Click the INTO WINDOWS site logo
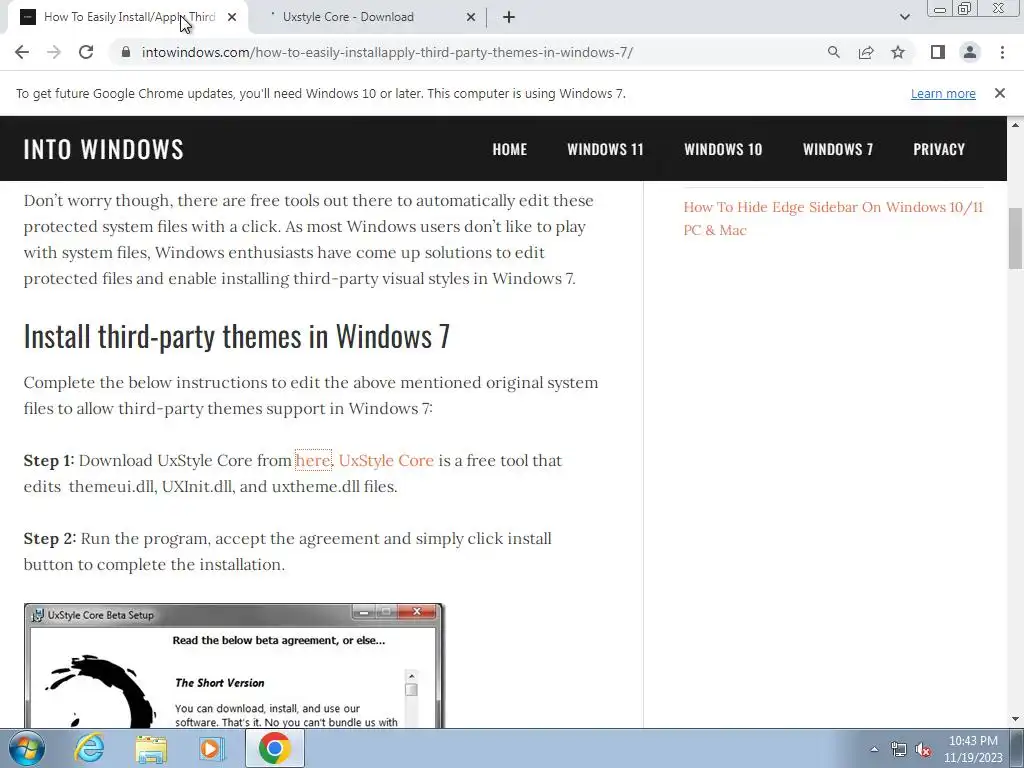Image resolution: width=1024 pixels, height=768 pixels. 104,149
